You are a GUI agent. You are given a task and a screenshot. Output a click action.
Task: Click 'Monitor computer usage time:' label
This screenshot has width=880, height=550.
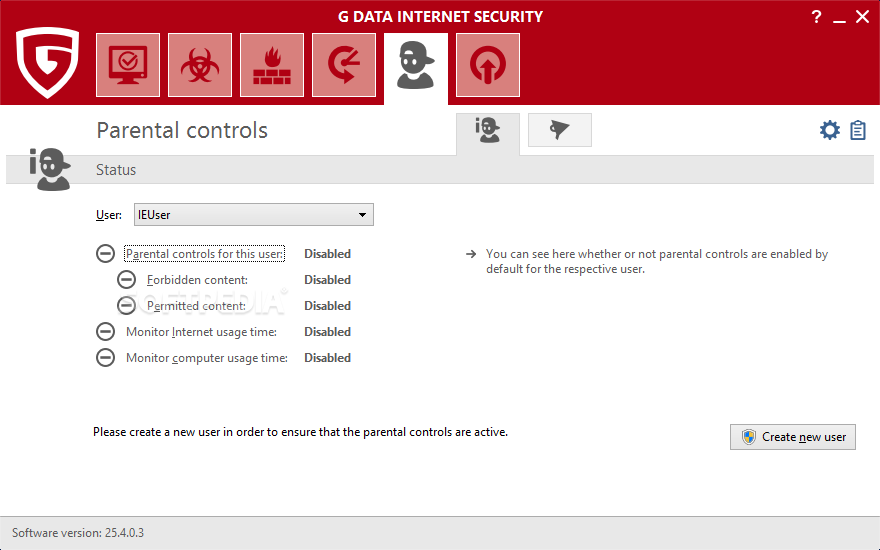pyautogui.click(x=207, y=358)
